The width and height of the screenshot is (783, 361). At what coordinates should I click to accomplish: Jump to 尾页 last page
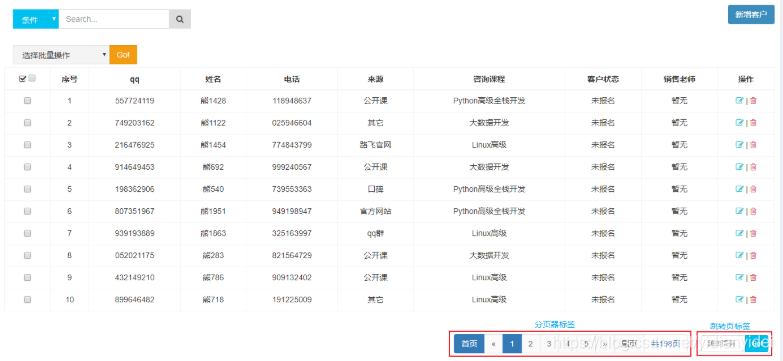[x=629, y=344]
